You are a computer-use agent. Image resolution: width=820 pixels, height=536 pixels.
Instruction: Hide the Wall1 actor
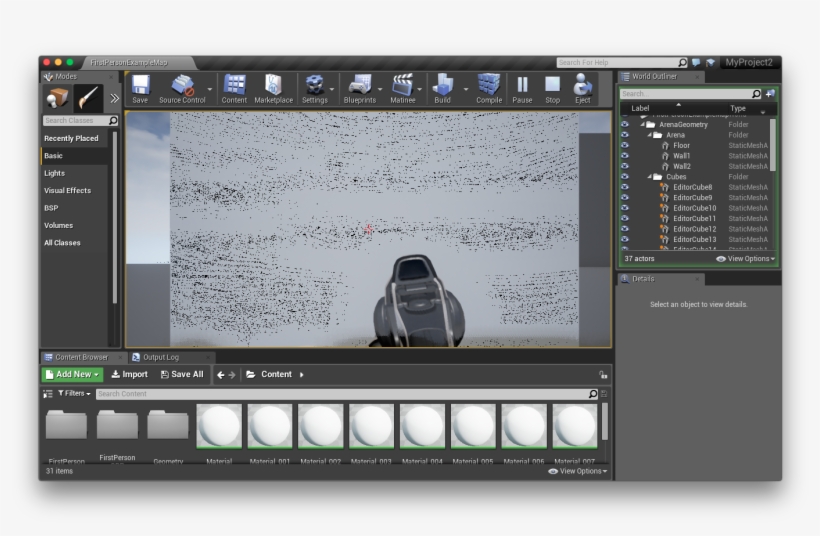tap(624, 156)
